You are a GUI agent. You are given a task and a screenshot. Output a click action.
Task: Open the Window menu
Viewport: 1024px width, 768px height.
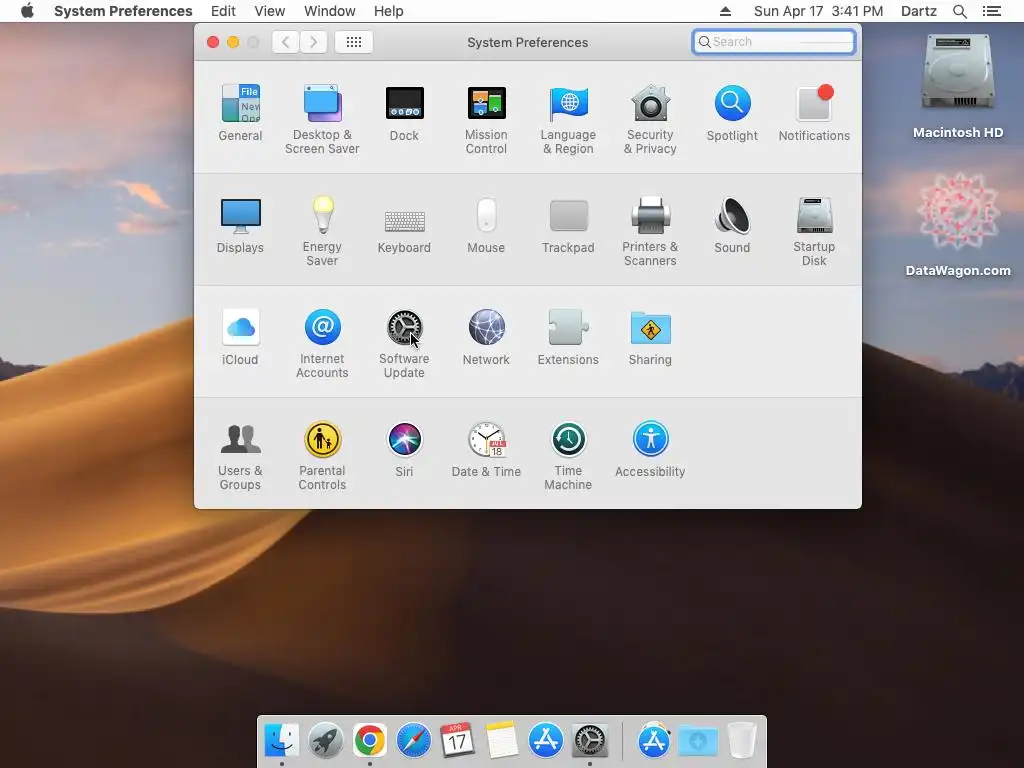click(330, 11)
